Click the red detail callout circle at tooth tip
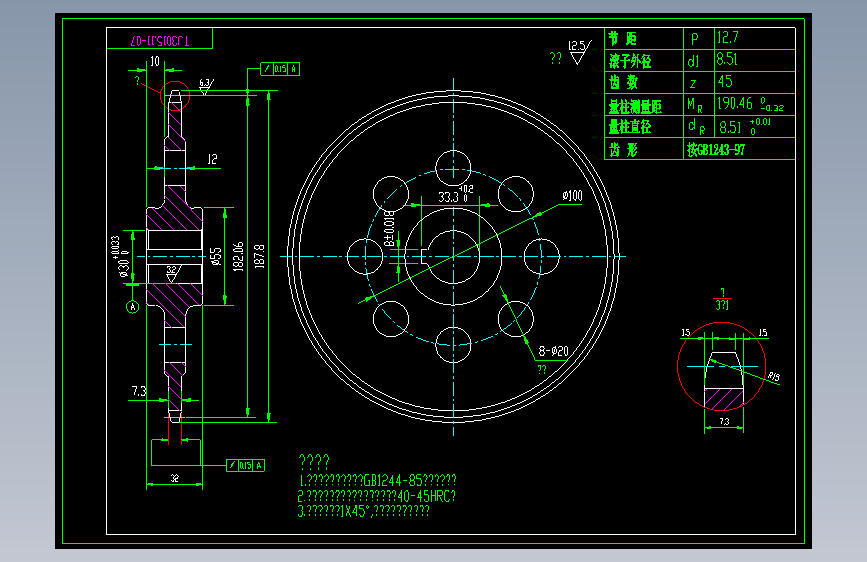 coord(175,96)
